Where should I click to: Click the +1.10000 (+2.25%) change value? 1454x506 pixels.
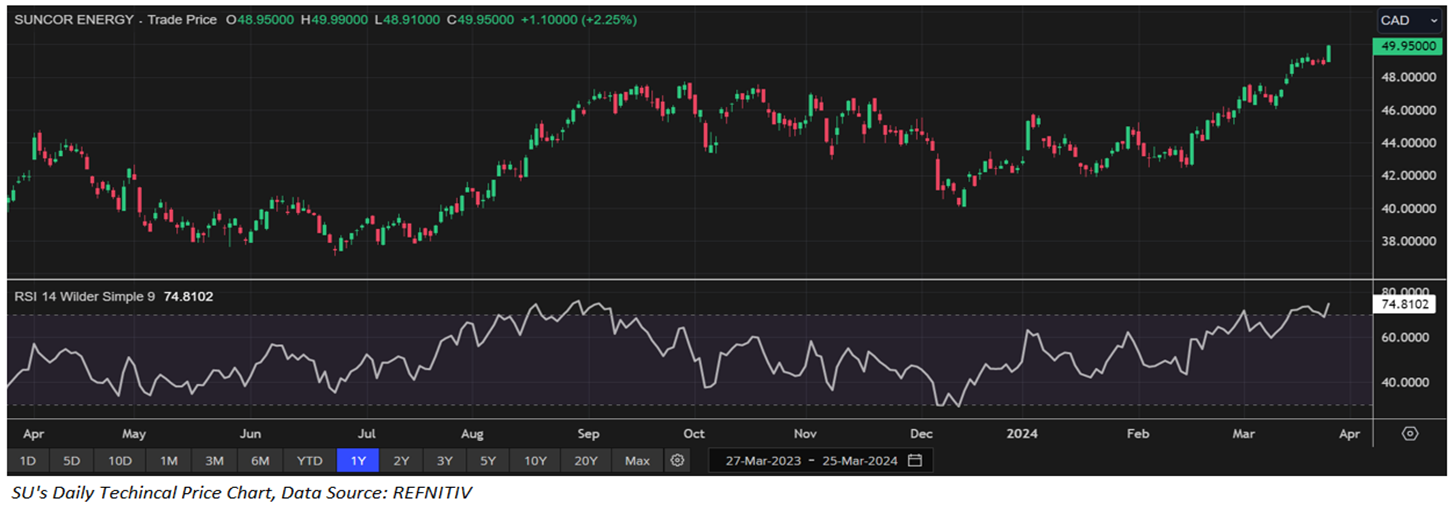581,19
